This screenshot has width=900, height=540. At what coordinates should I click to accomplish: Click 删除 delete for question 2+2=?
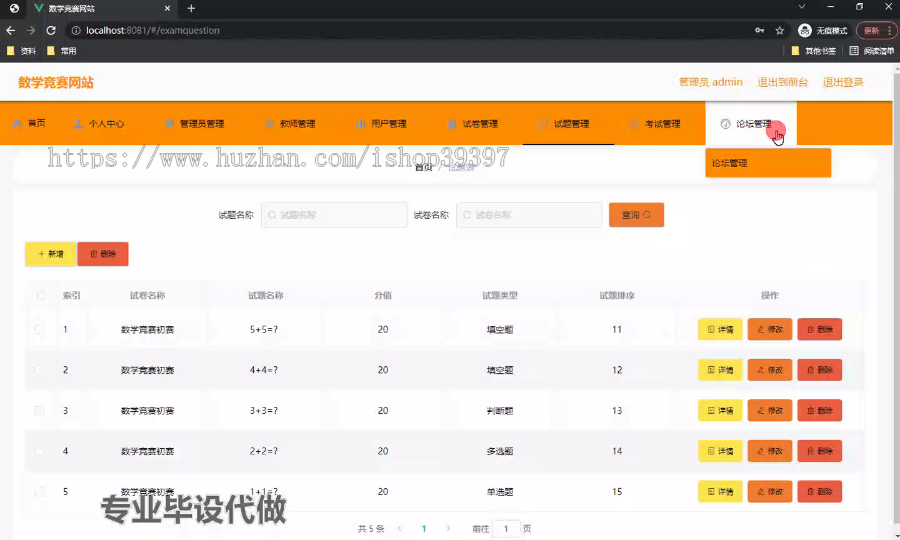pyautogui.click(x=820, y=451)
